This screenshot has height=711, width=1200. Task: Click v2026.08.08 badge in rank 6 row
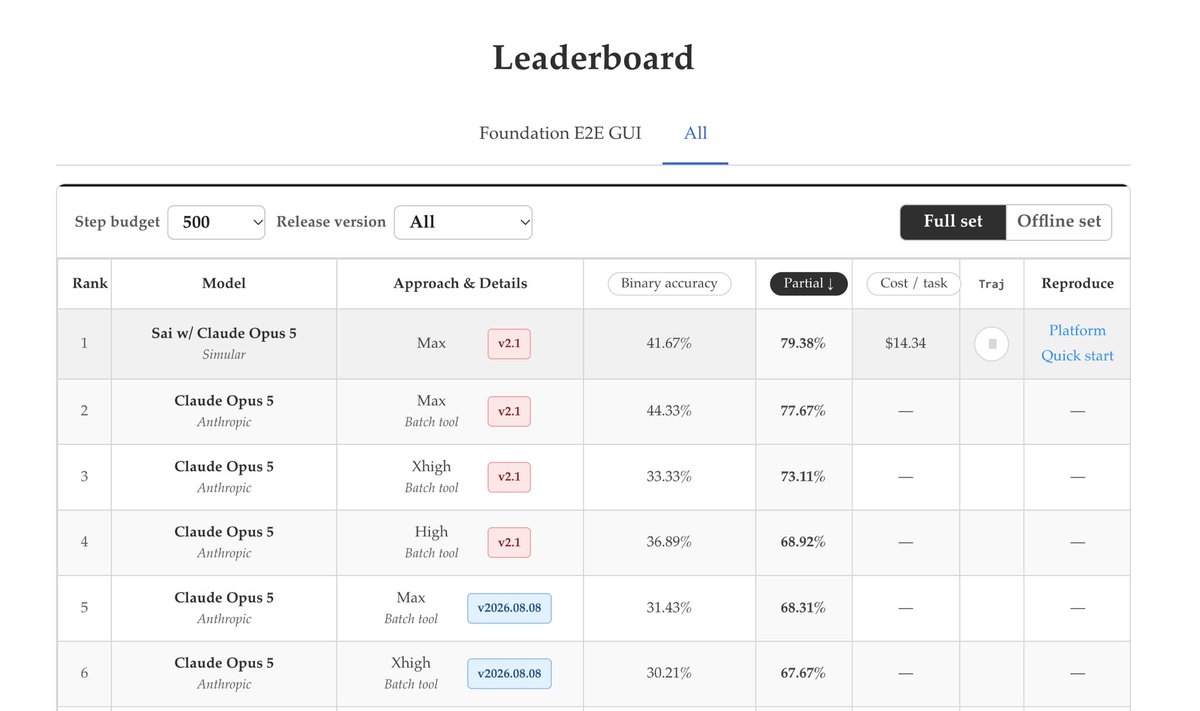click(x=509, y=674)
